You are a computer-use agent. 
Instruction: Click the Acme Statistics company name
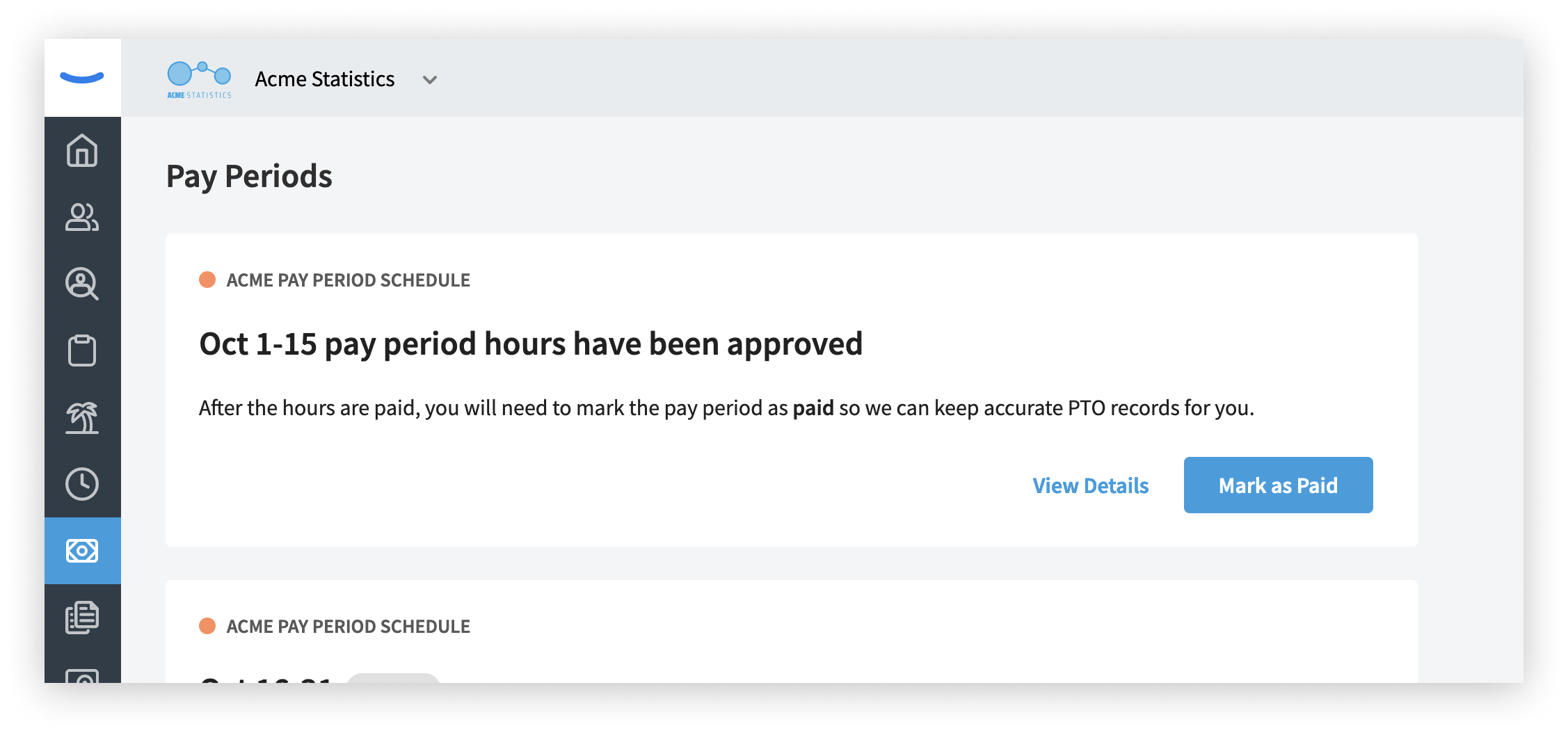pyautogui.click(x=325, y=79)
